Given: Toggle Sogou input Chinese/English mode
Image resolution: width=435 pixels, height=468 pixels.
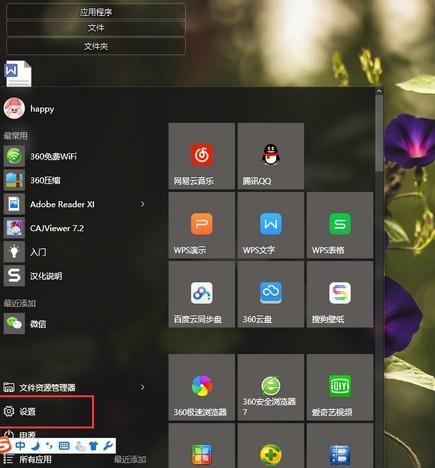Looking at the screenshot, I should click(x=20, y=446).
